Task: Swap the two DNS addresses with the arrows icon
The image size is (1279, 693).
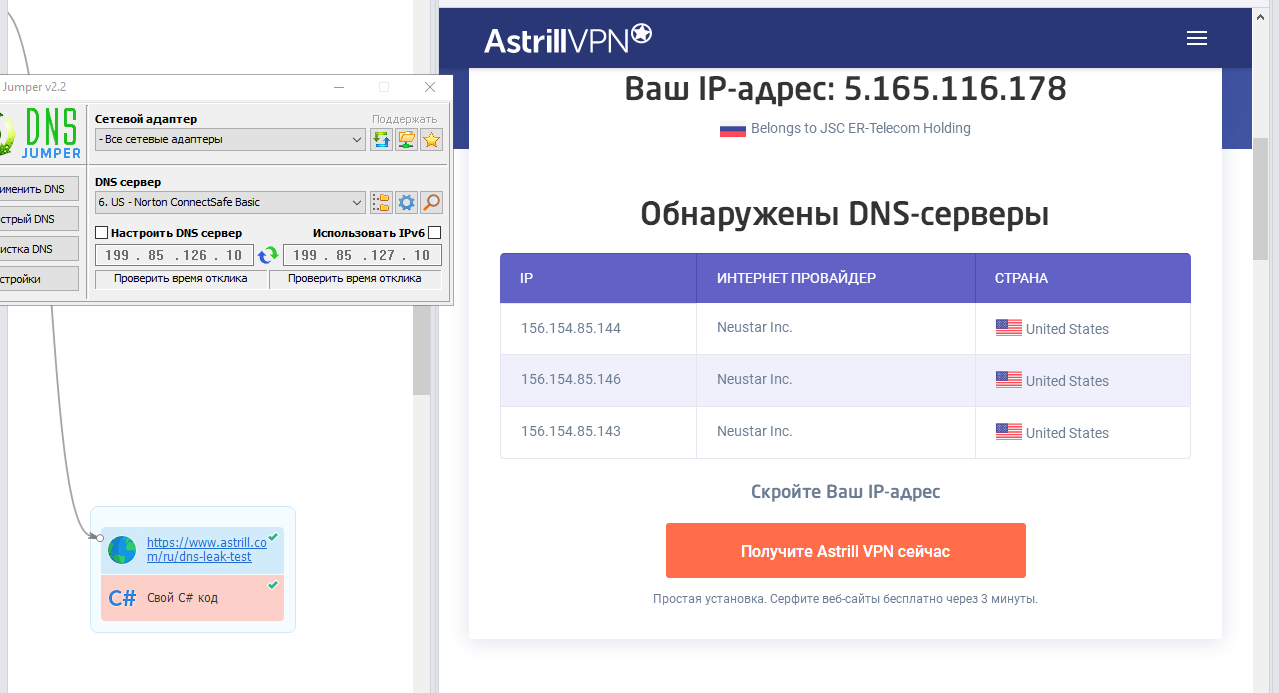Action: [x=268, y=256]
